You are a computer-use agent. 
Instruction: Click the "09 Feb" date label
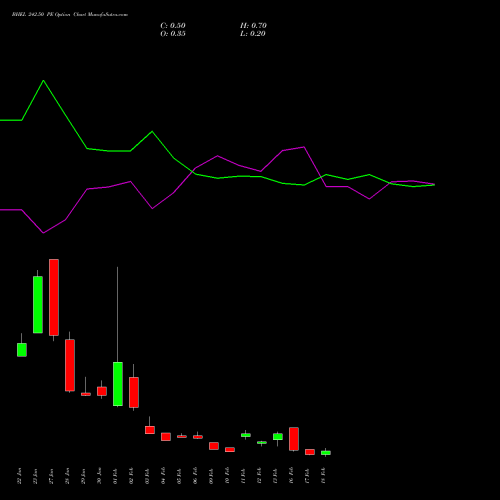click(211, 476)
